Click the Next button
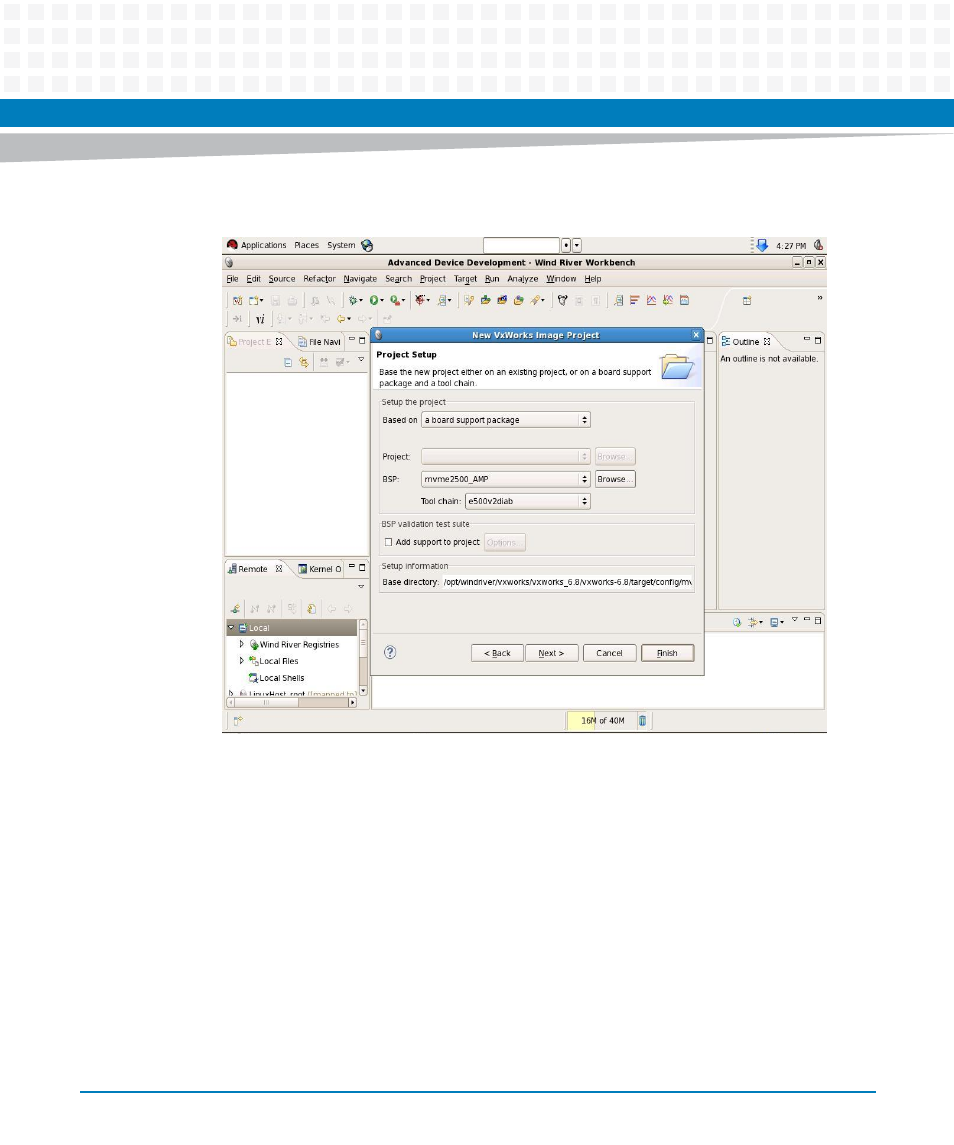 click(552, 653)
